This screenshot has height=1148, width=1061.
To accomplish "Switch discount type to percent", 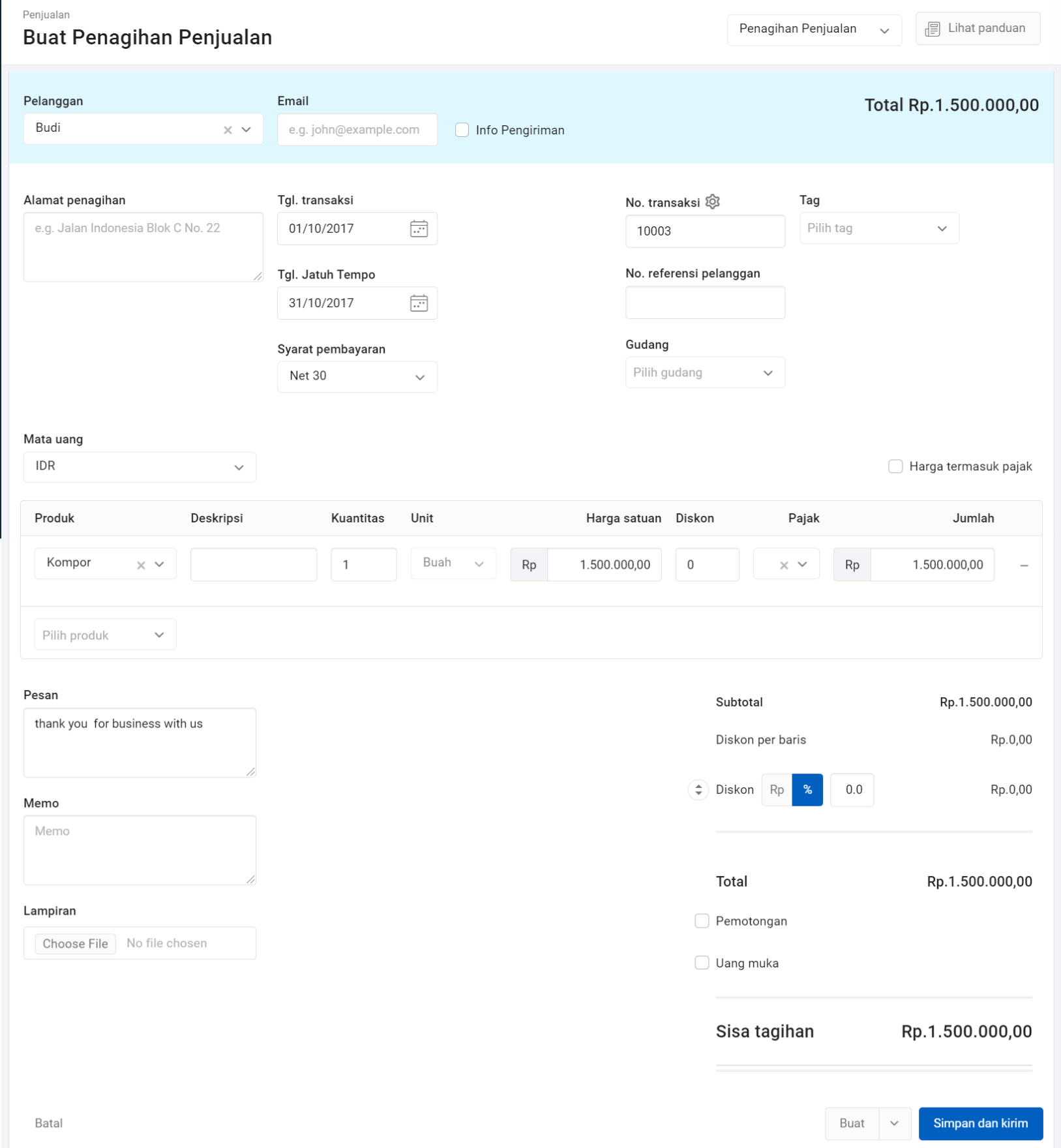I will coord(807,790).
